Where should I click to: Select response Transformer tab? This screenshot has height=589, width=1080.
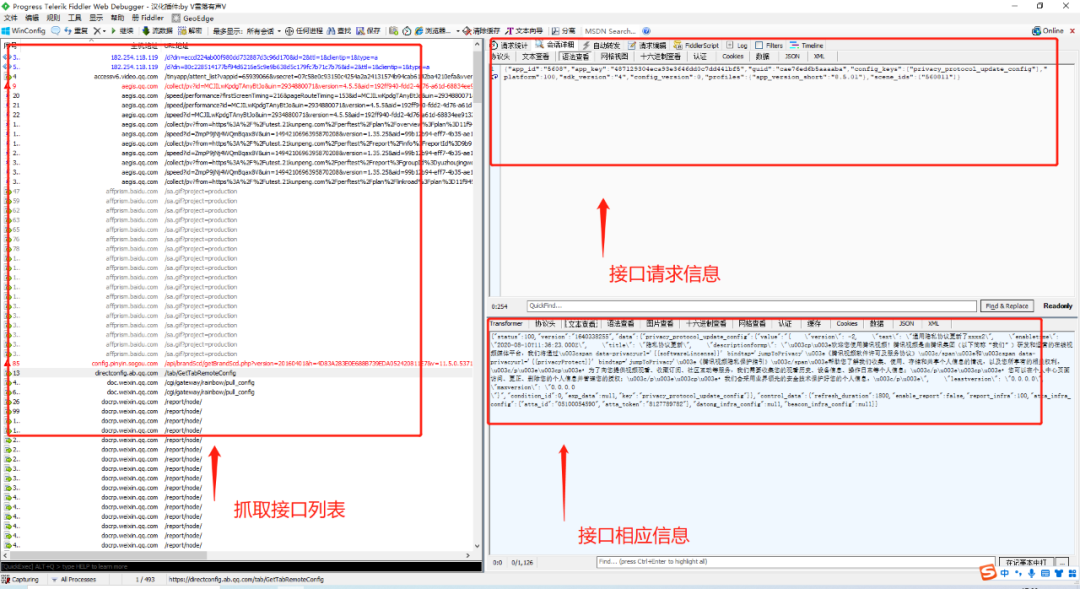coord(506,324)
